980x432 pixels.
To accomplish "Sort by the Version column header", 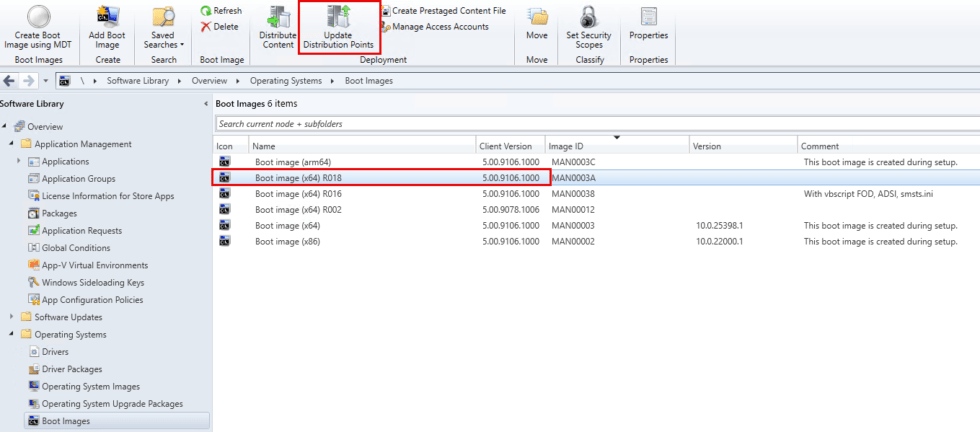I will tap(743, 146).
